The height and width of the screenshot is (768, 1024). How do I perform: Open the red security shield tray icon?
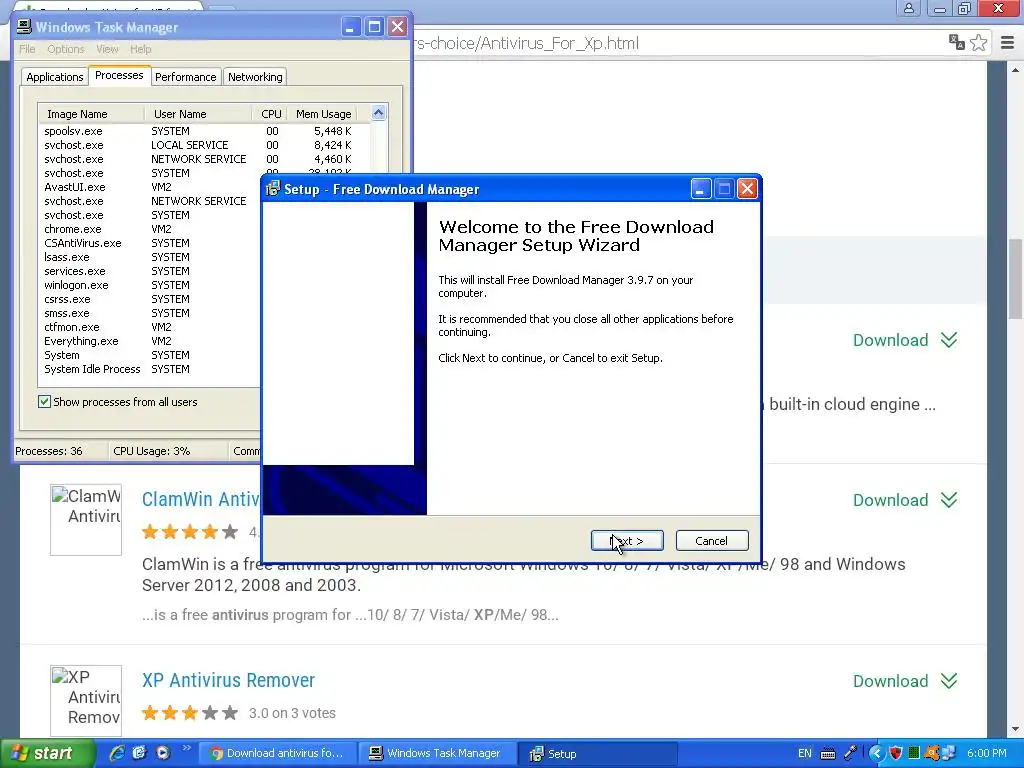pos(896,754)
